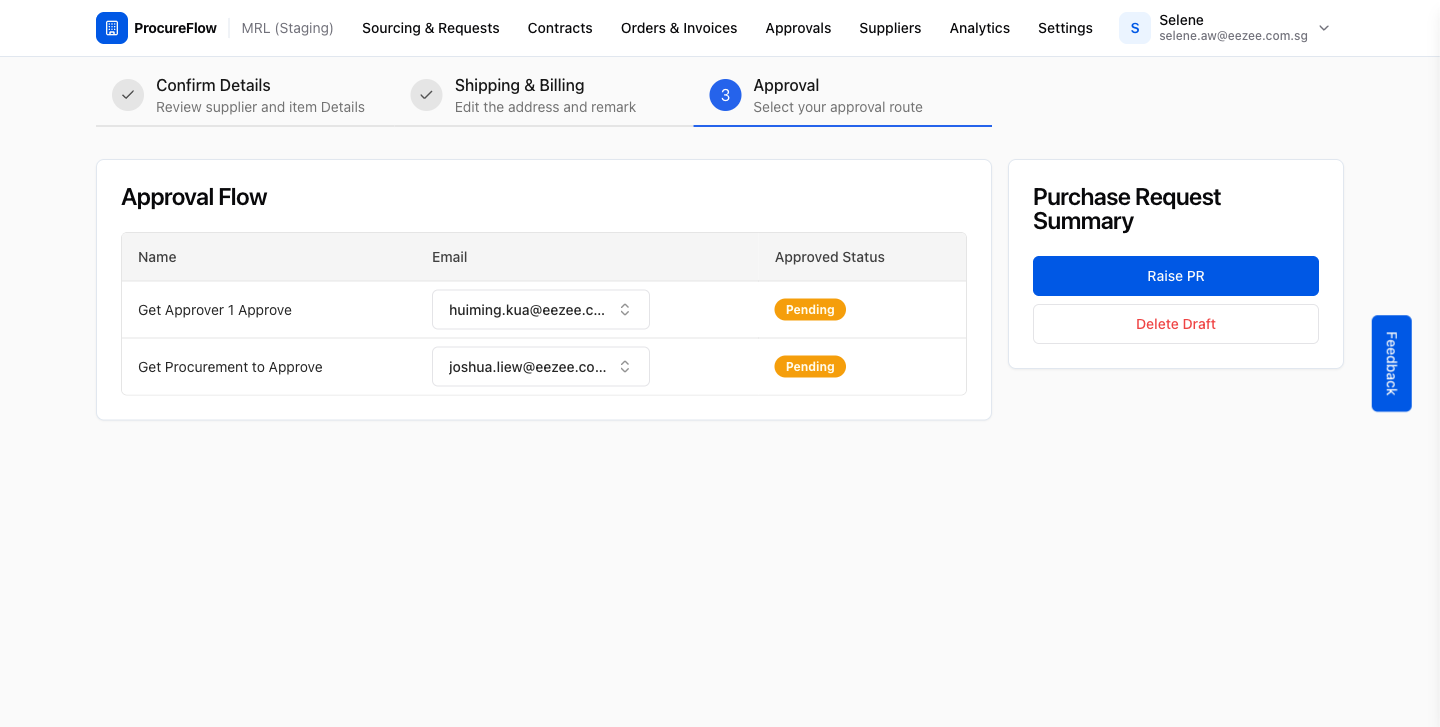This screenshot has width=1440, height=727.
Task: Click the ProcureFlow logo icon
Action: tap(112, 28)
